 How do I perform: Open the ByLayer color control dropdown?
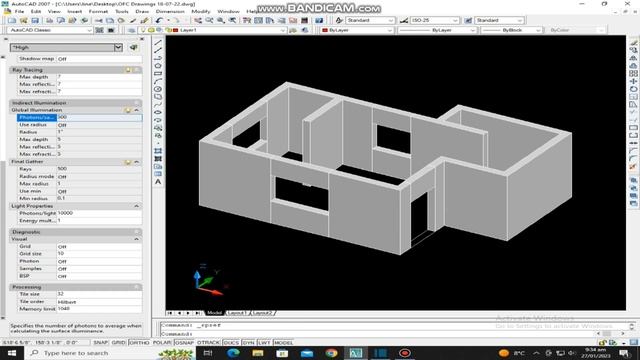click(x=389, y=30)
